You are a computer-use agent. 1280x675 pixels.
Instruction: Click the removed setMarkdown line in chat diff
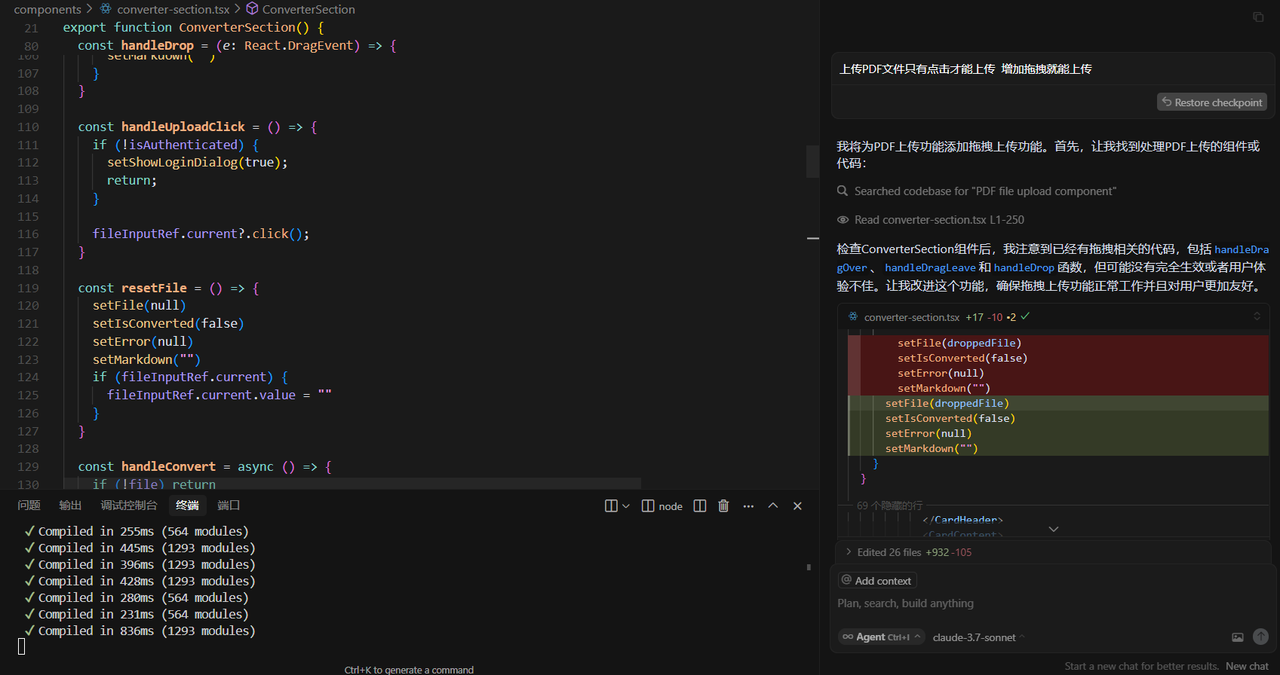1059,388
